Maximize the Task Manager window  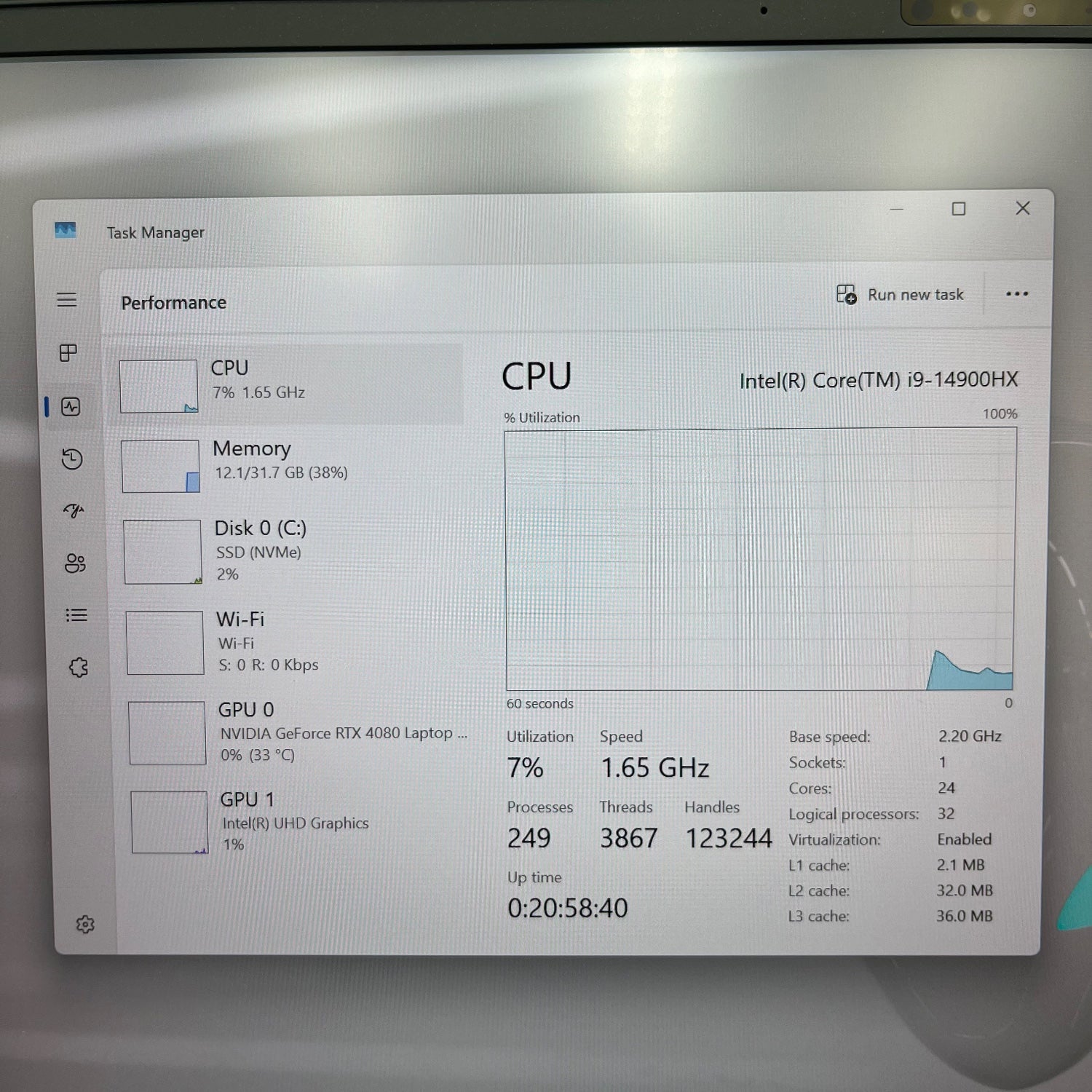pyautogui.click(x=959, y=209)
